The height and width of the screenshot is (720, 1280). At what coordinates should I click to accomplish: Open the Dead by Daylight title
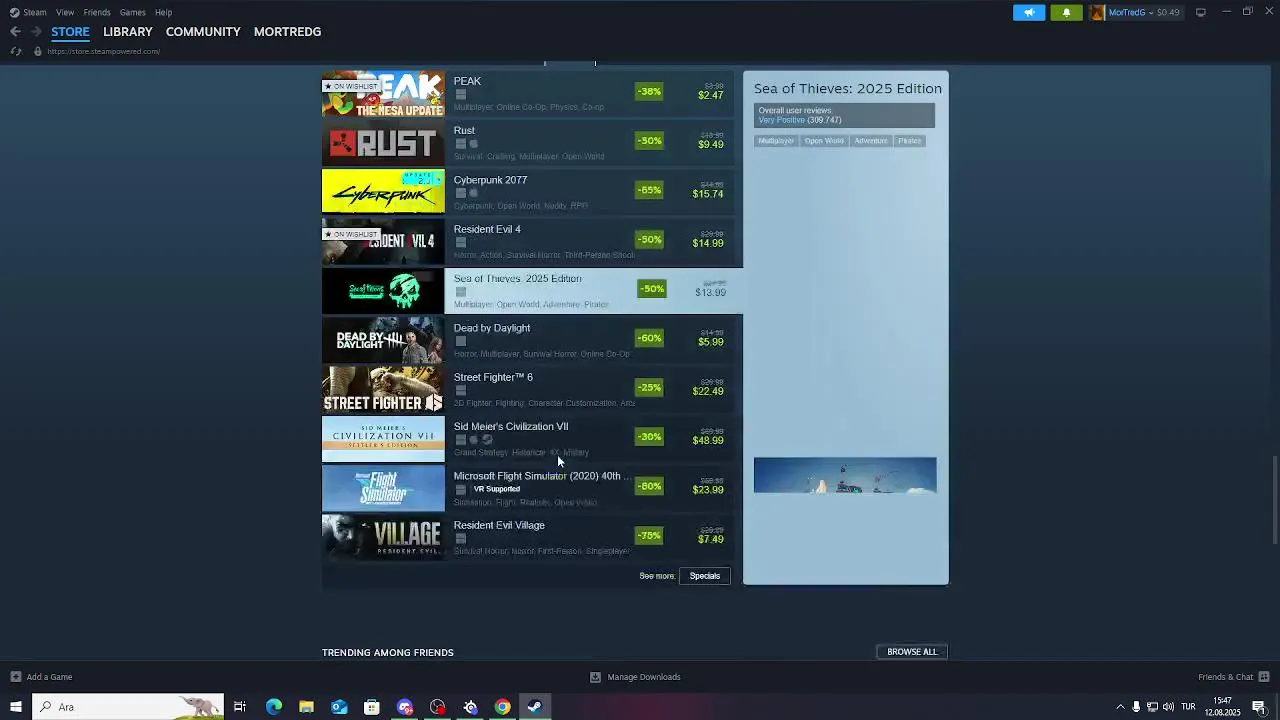(x=492, y=328)
